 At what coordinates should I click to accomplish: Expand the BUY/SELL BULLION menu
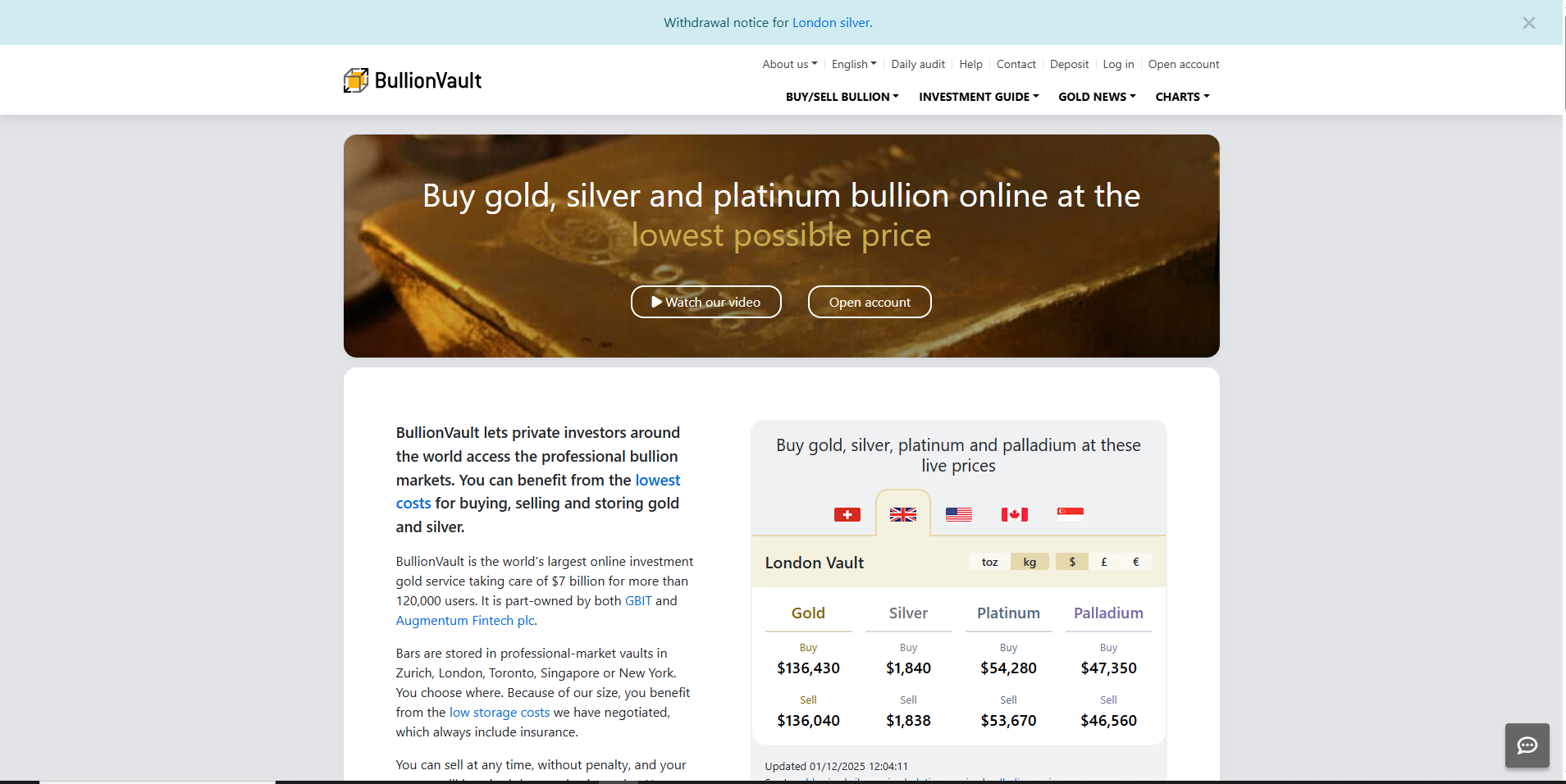tap(842, 97)
